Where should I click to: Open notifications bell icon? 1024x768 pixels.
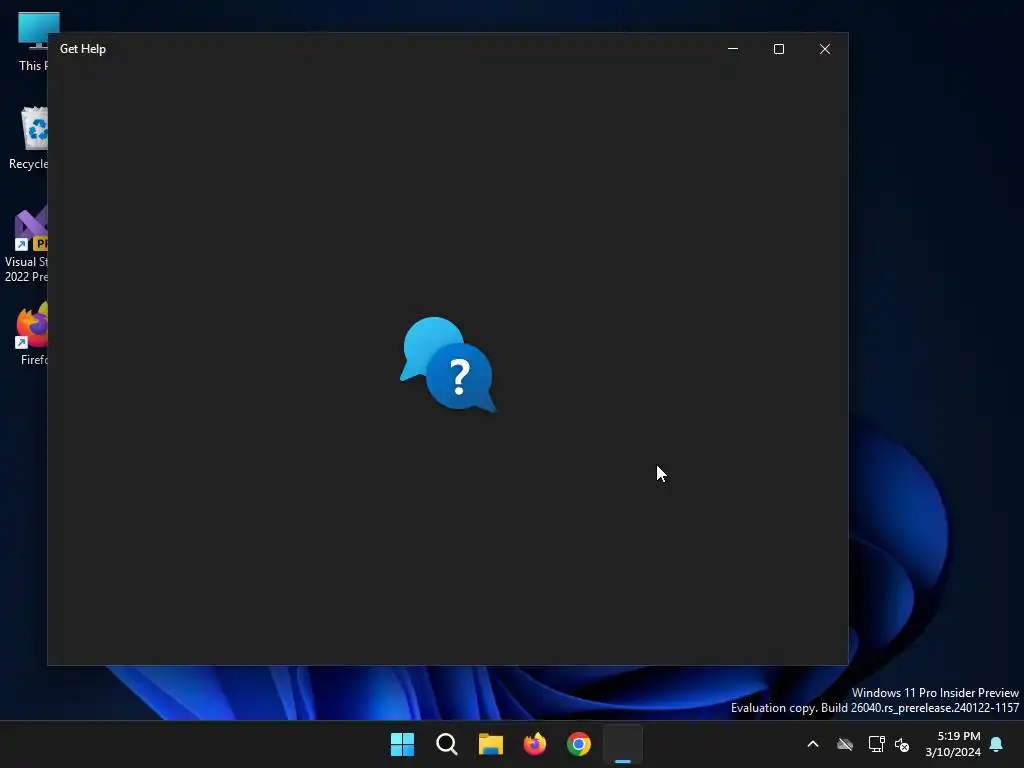[997, 744]
